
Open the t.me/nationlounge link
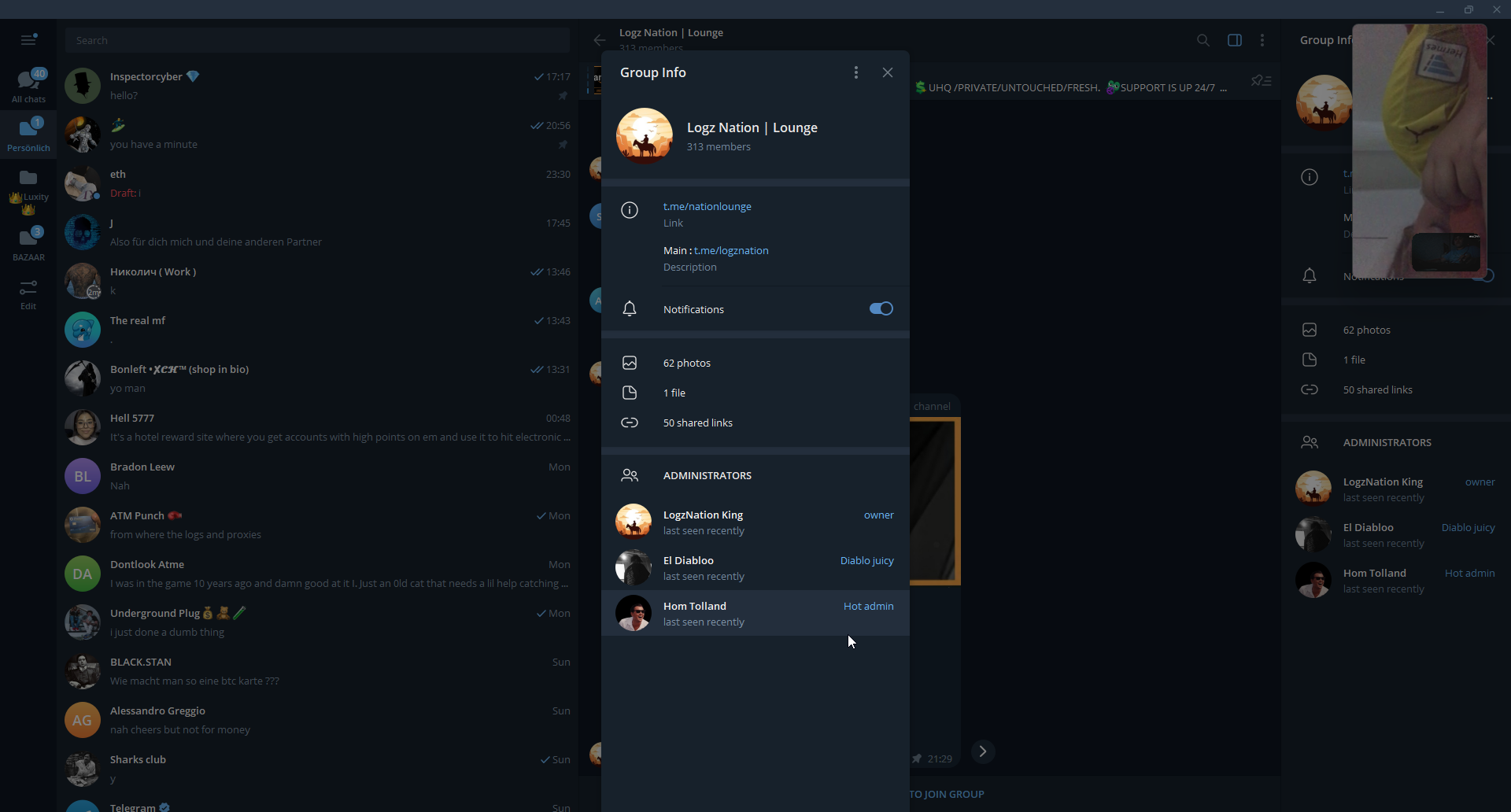[x=707, y=206]
